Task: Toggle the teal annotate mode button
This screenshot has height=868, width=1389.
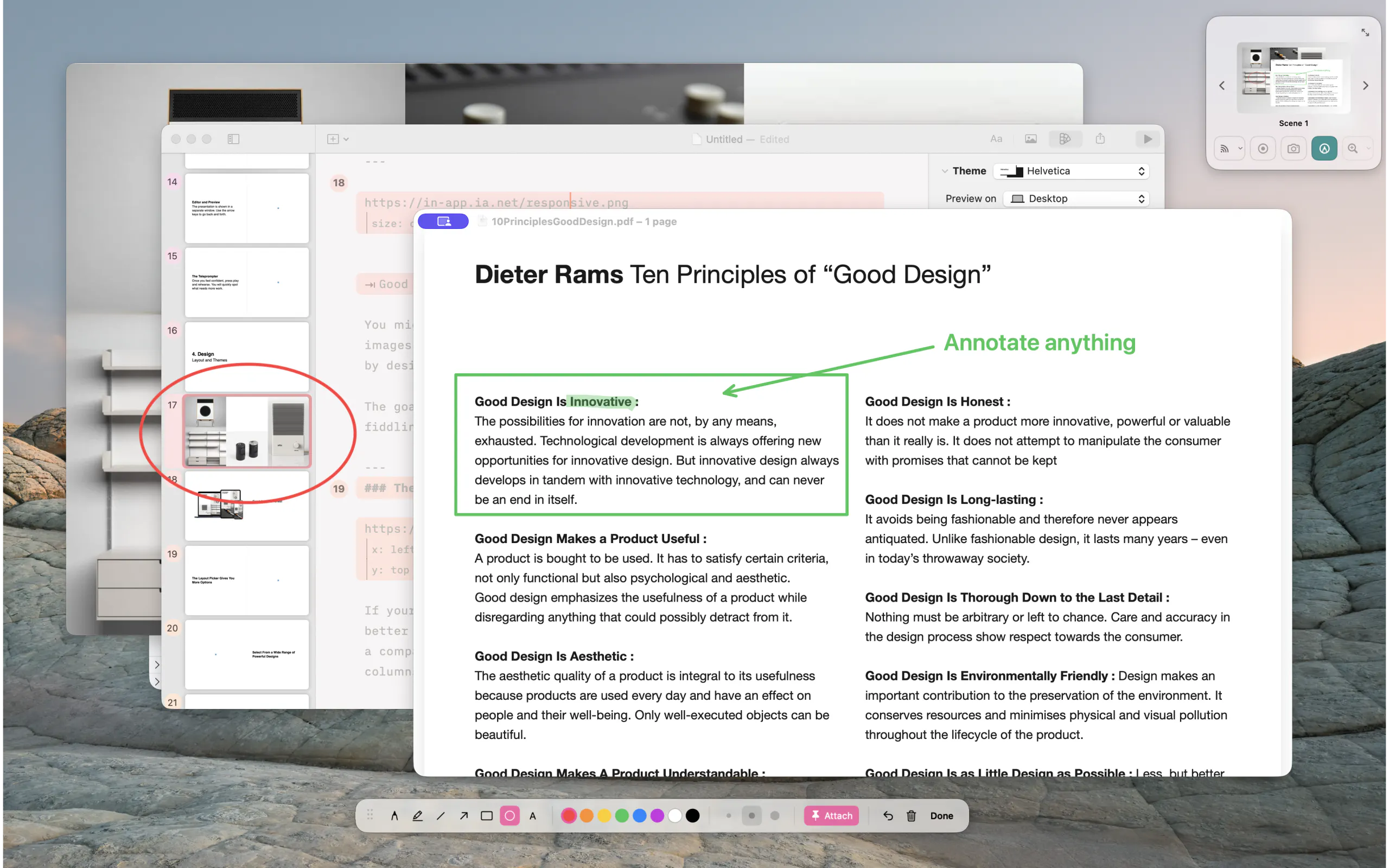Action: click(1324, 149)
